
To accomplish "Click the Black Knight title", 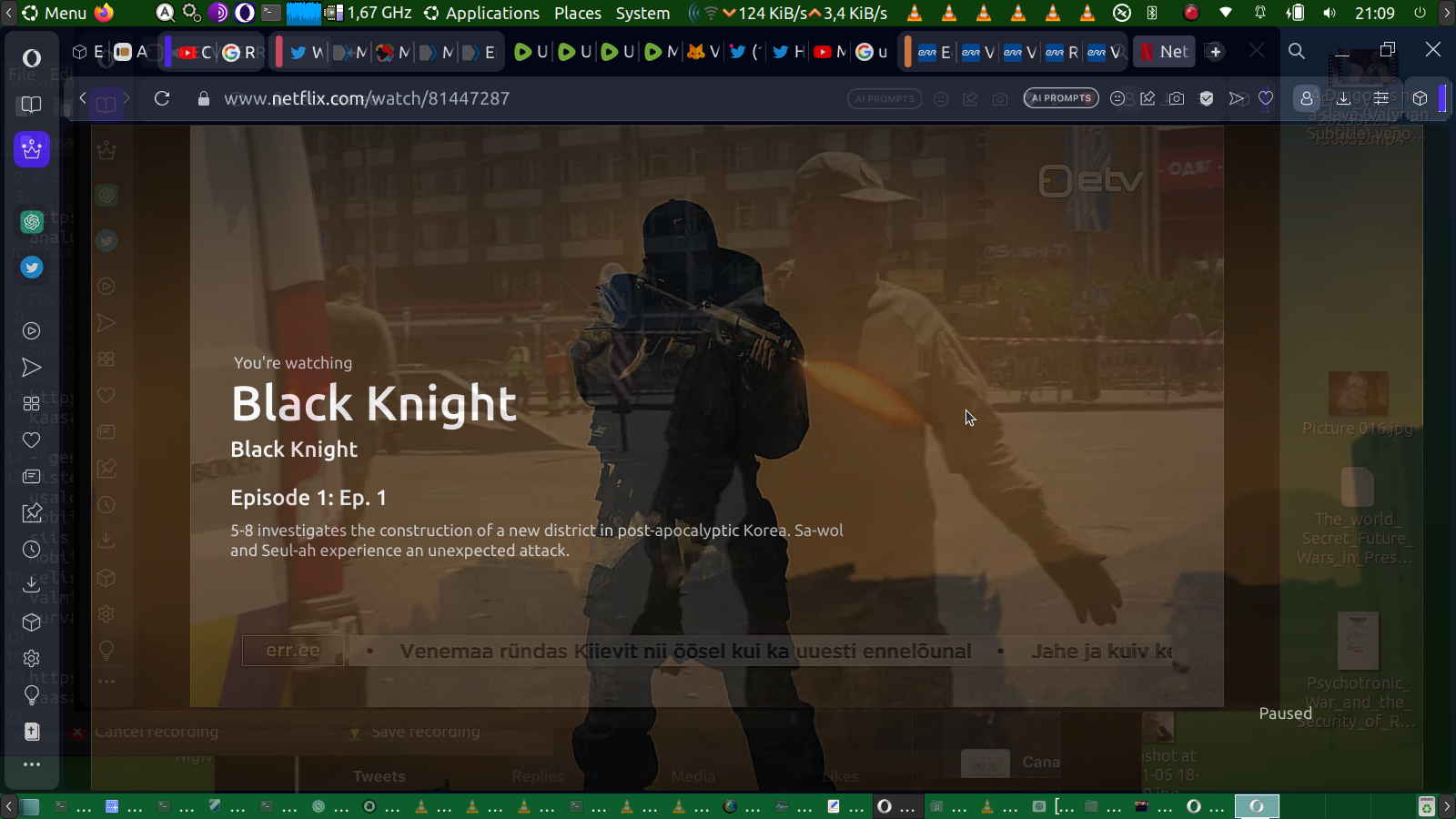I will coord(374,403).
